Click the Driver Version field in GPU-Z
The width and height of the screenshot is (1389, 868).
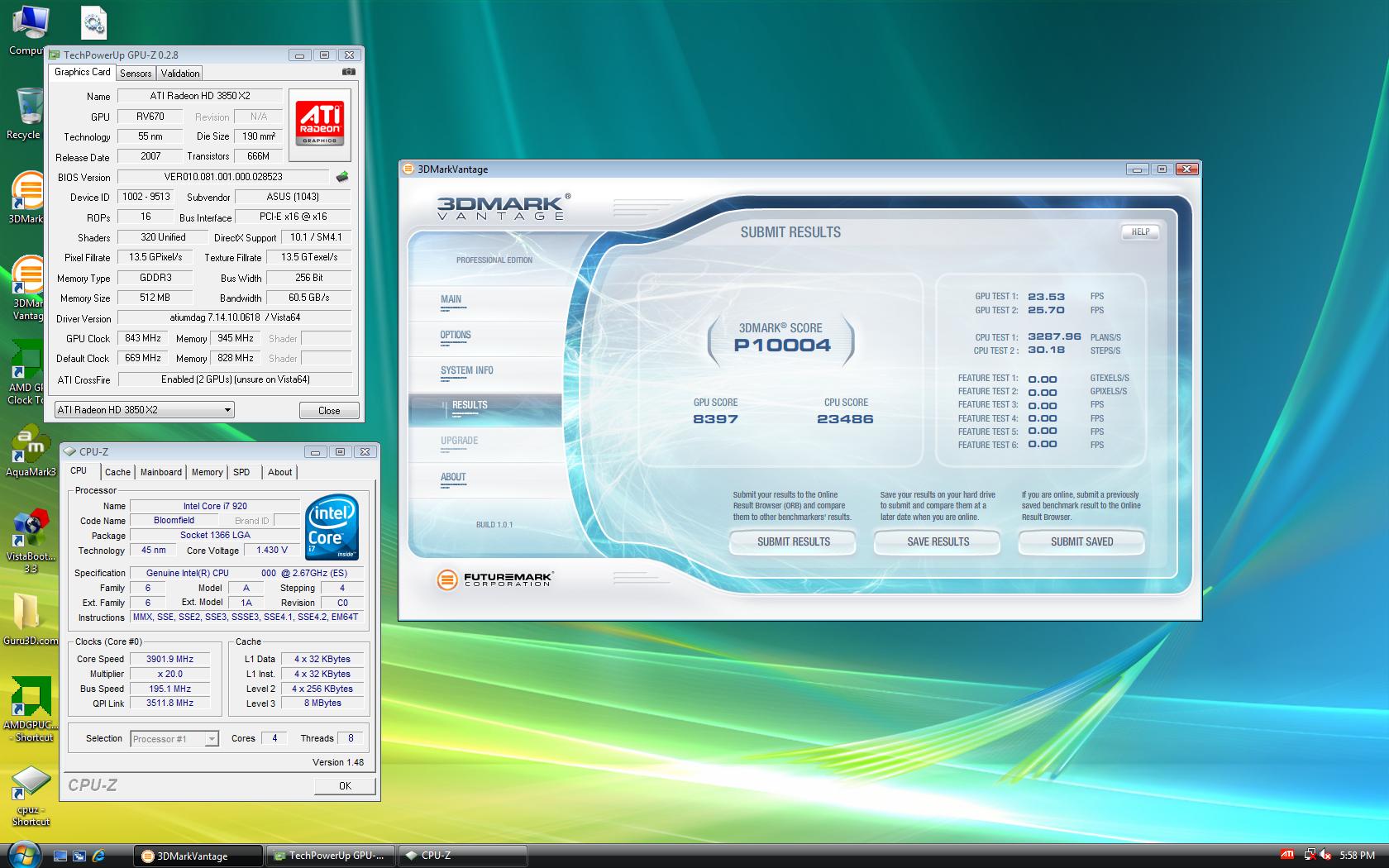(235, 317)
